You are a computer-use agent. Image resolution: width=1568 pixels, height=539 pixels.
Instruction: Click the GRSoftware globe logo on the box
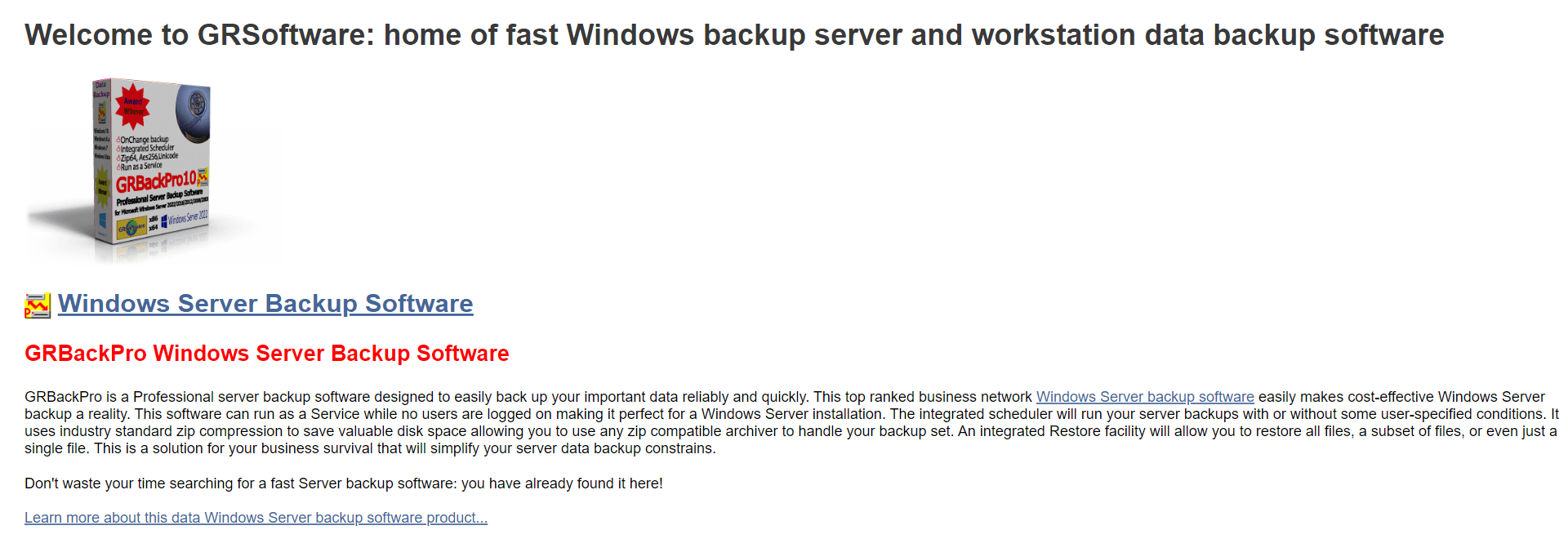[x=131, y=230]
